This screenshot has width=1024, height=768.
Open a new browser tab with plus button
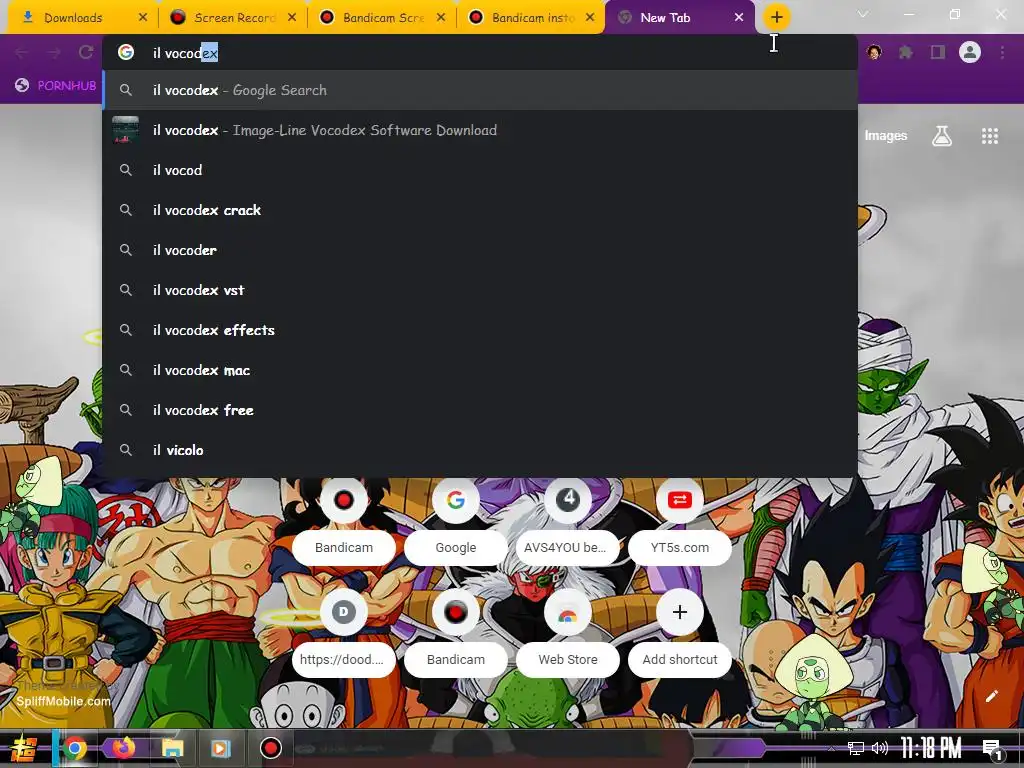[x=776, y=18]
